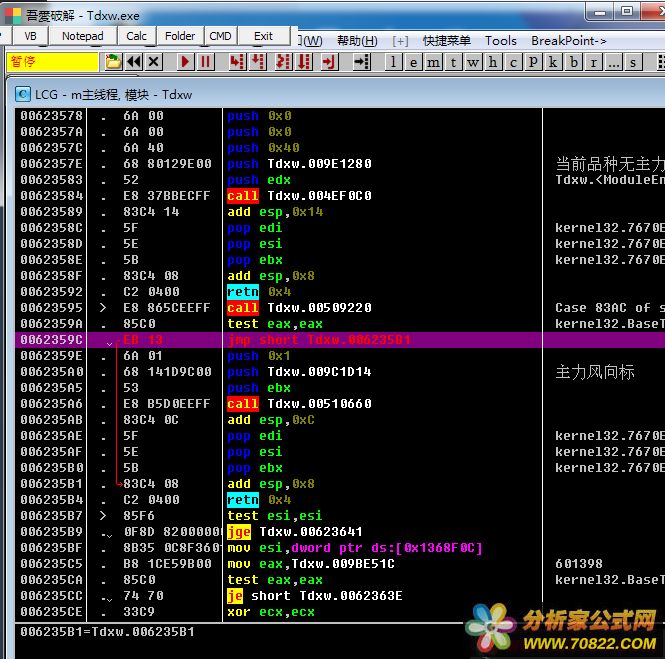Pause execution with the red pause icon

[x=205, y=62]
